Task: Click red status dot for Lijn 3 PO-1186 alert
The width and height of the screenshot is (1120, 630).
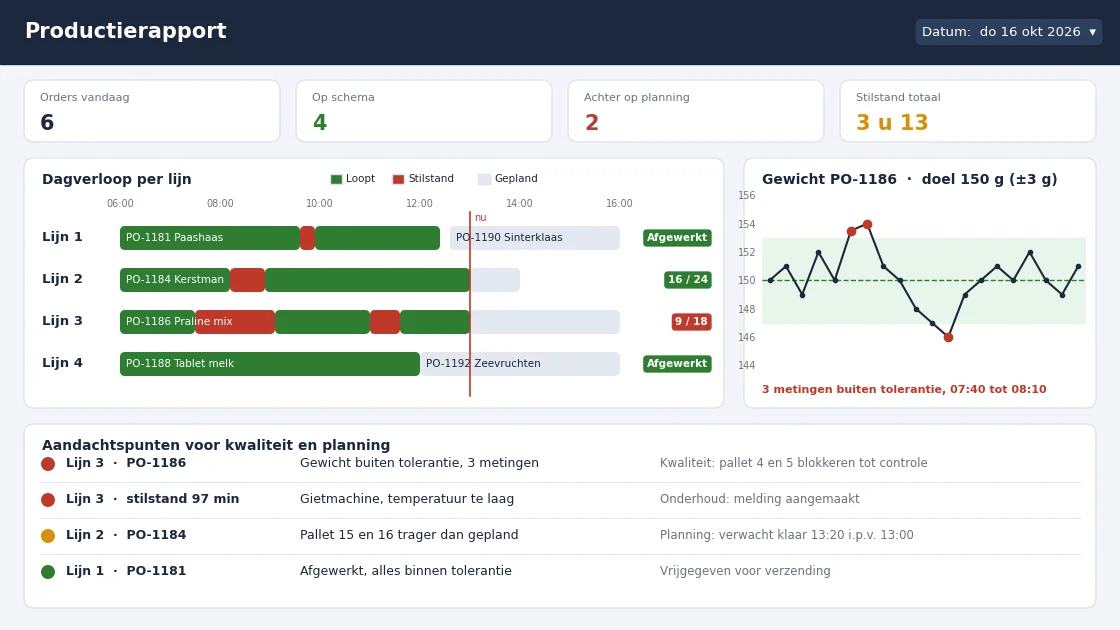Action: click(48, 464)
